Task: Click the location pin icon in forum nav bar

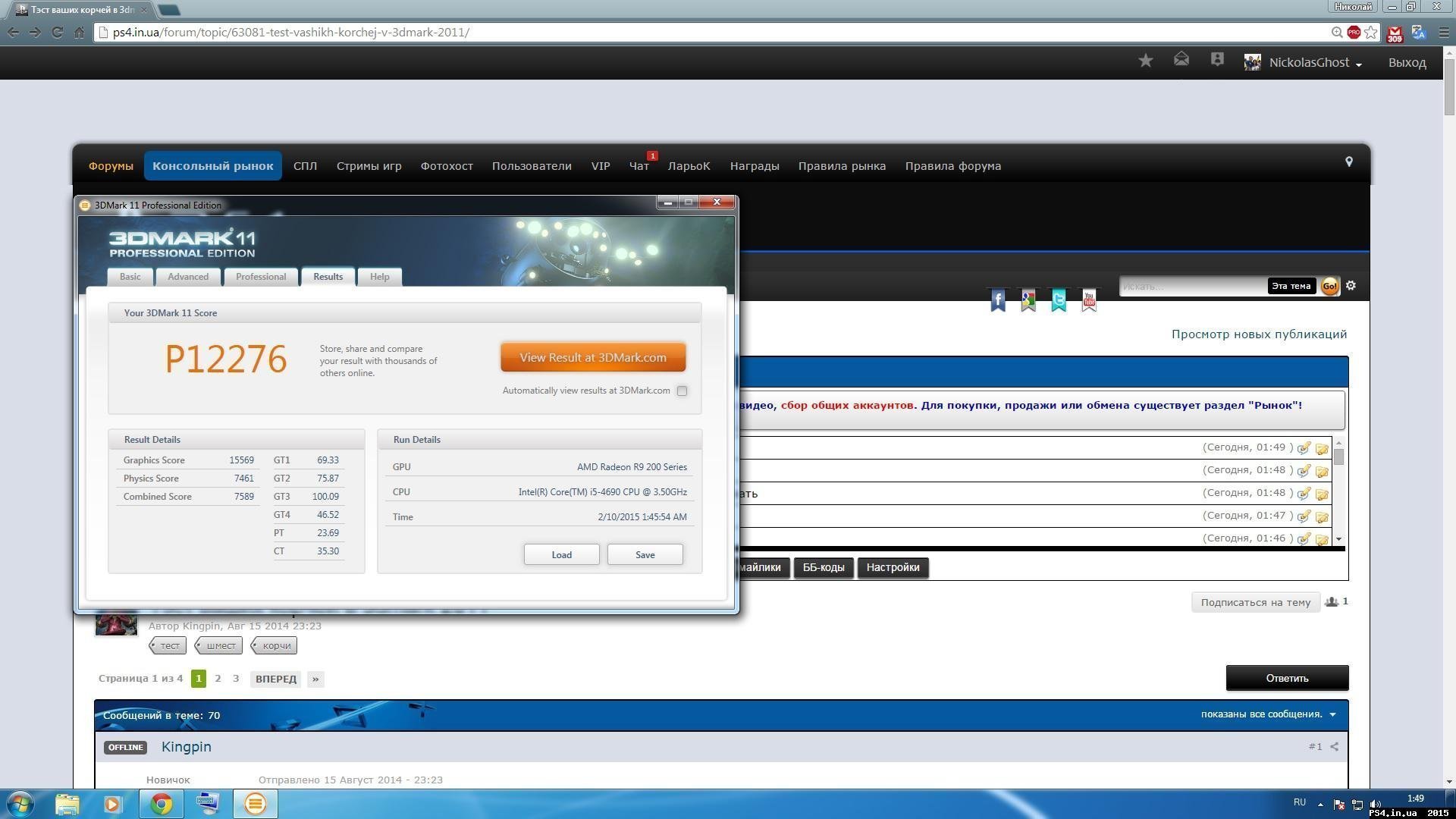Action: coord(1349,162)
